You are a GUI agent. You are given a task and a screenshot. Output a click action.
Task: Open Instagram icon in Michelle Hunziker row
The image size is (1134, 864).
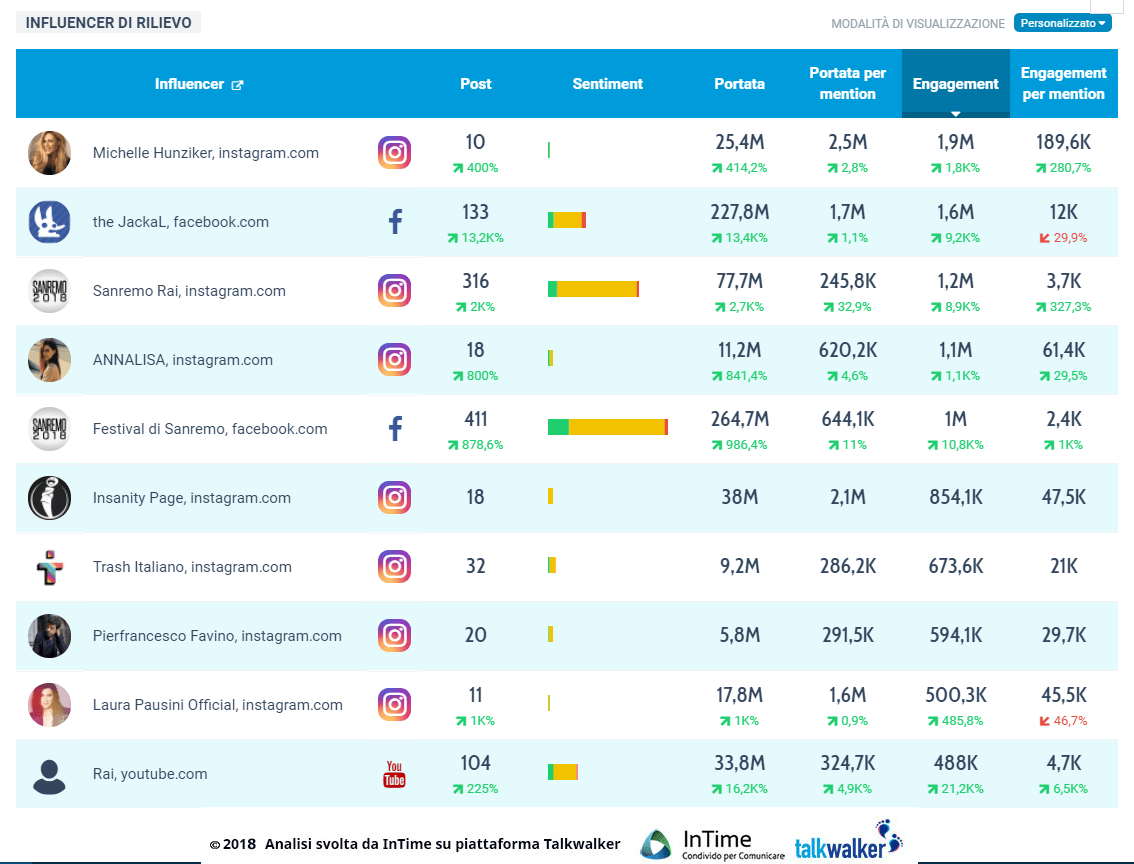pos(394,153)
